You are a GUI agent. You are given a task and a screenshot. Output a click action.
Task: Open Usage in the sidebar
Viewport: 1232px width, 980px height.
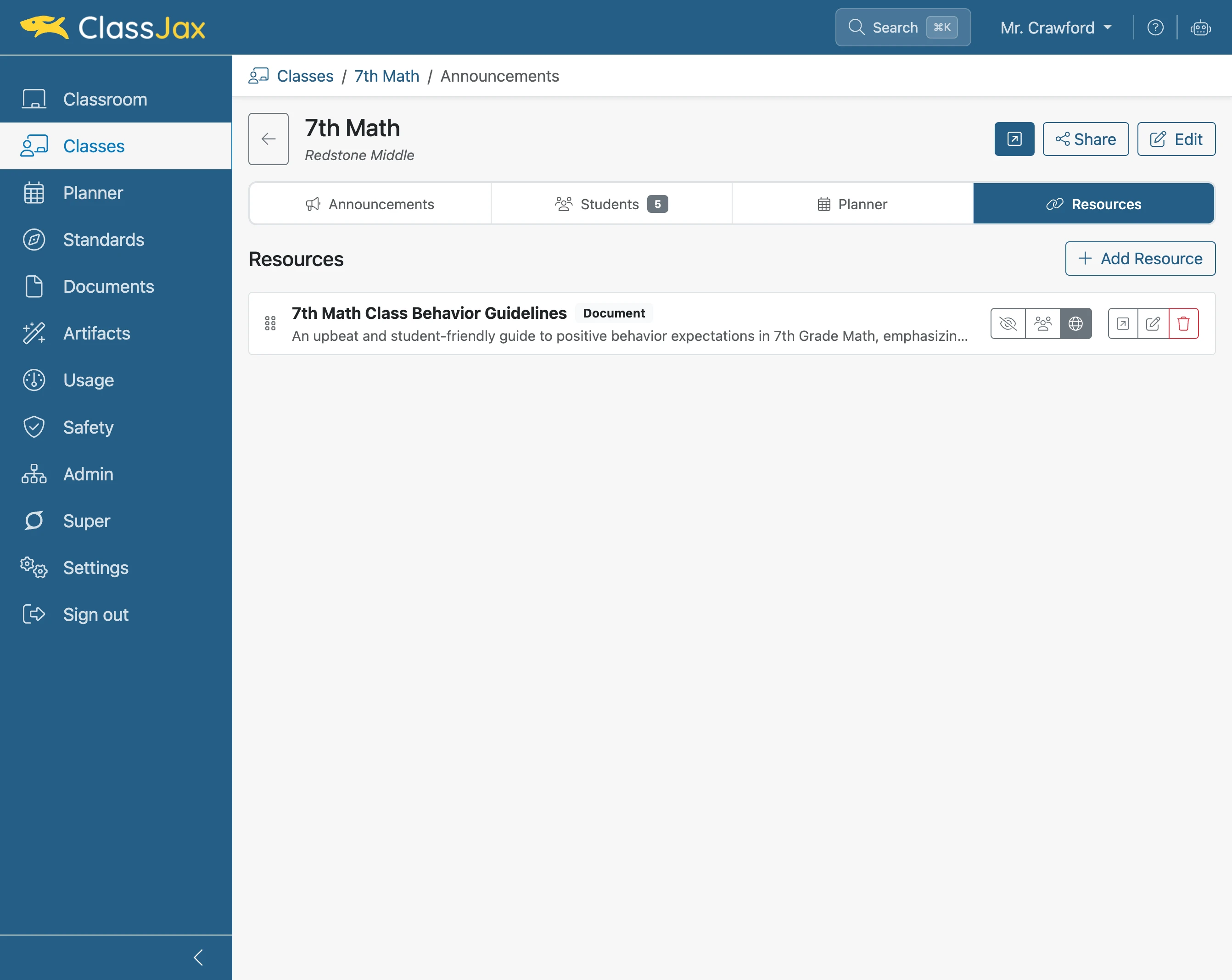116,380
